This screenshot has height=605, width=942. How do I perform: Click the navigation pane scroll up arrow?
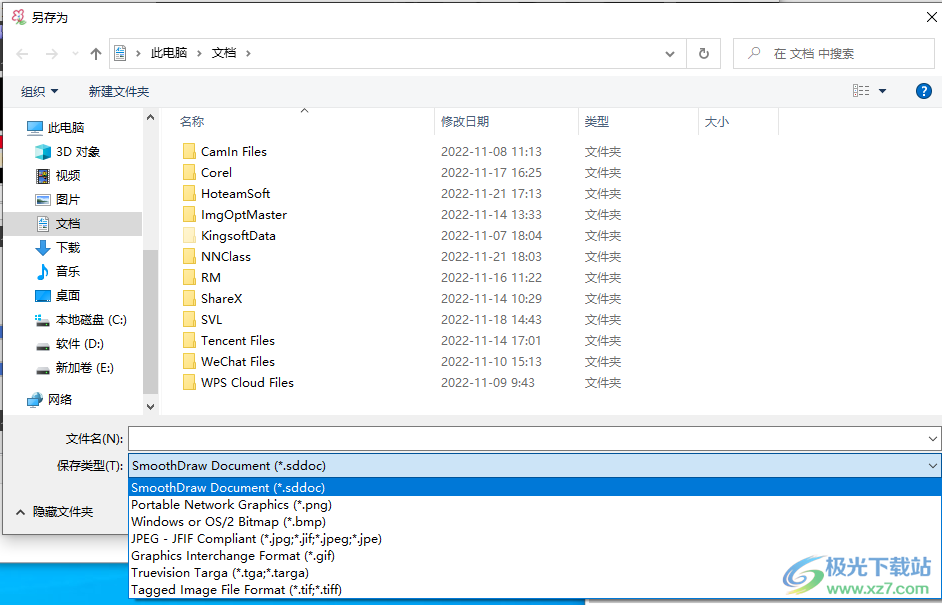pos(150,117)
